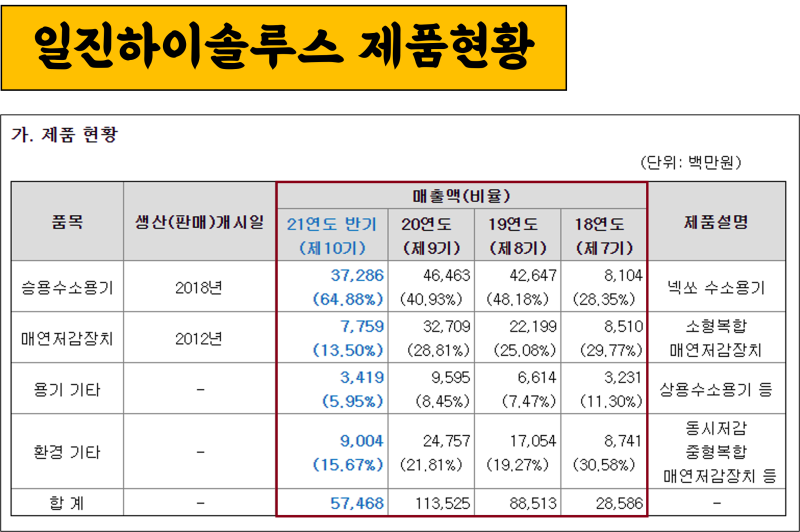Viewport: 800px width, 532px height.
Task: Click the value 8,510
Action: coord(623,326)
